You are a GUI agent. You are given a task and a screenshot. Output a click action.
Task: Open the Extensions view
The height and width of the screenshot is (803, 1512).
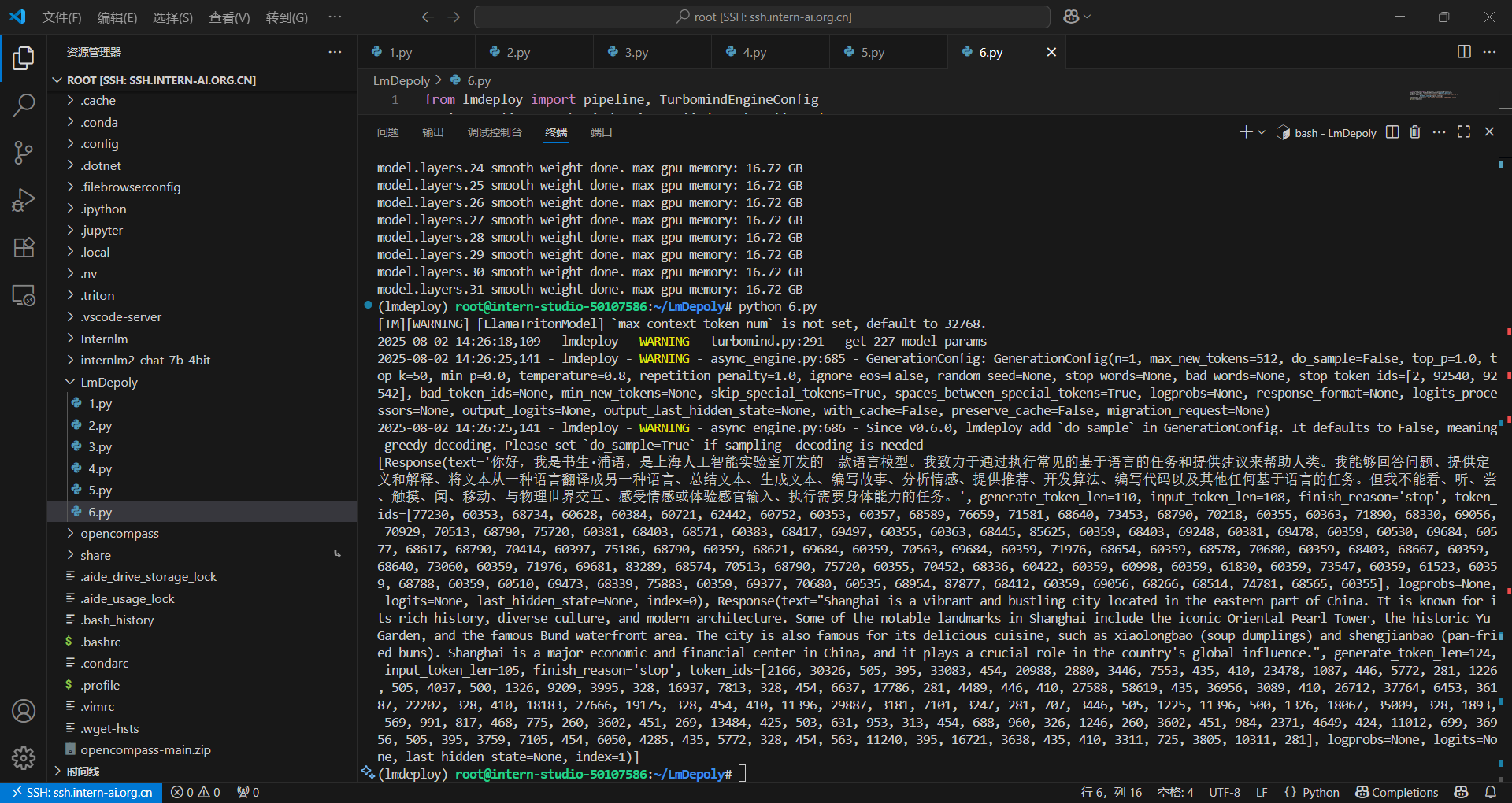click(24, 247)
